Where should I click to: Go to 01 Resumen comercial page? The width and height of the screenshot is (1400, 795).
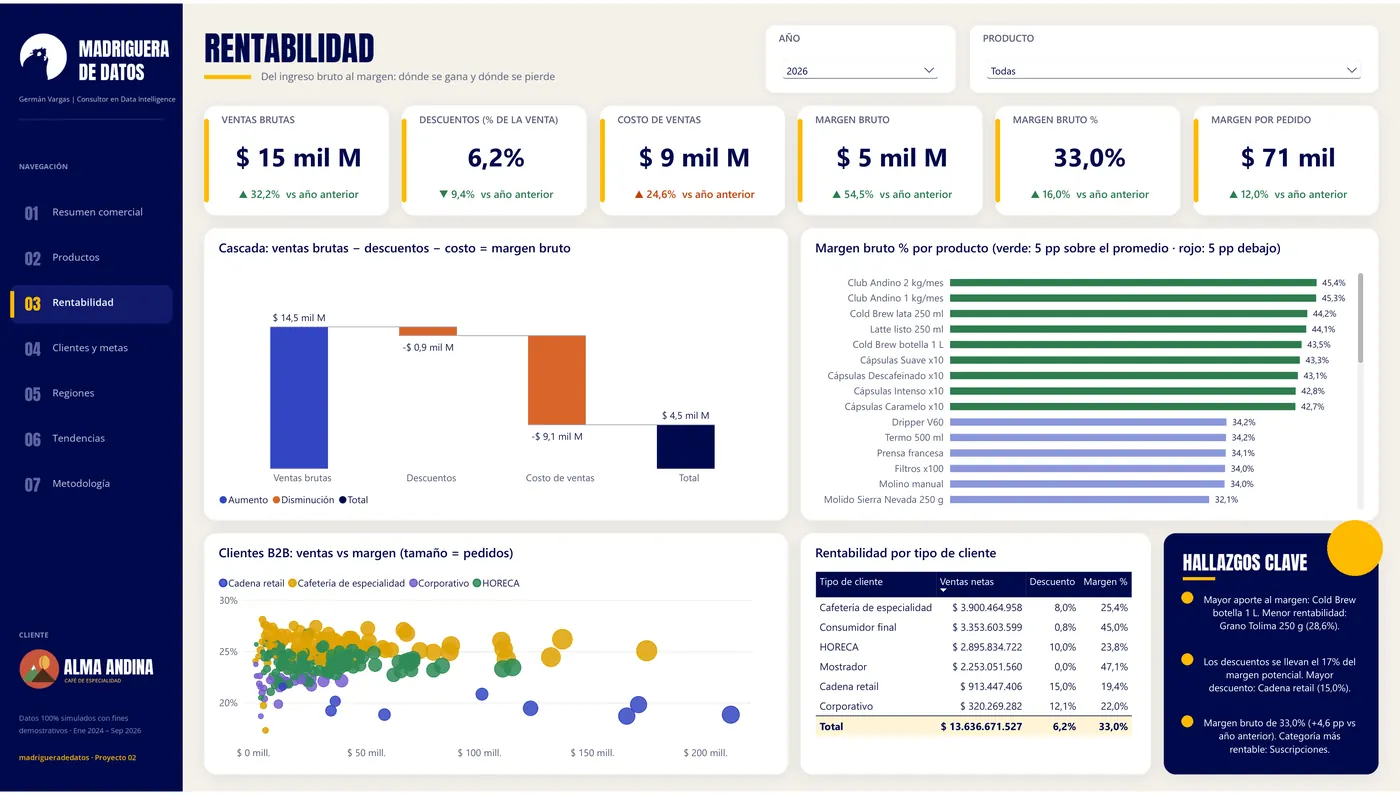[x=91, y=212]
